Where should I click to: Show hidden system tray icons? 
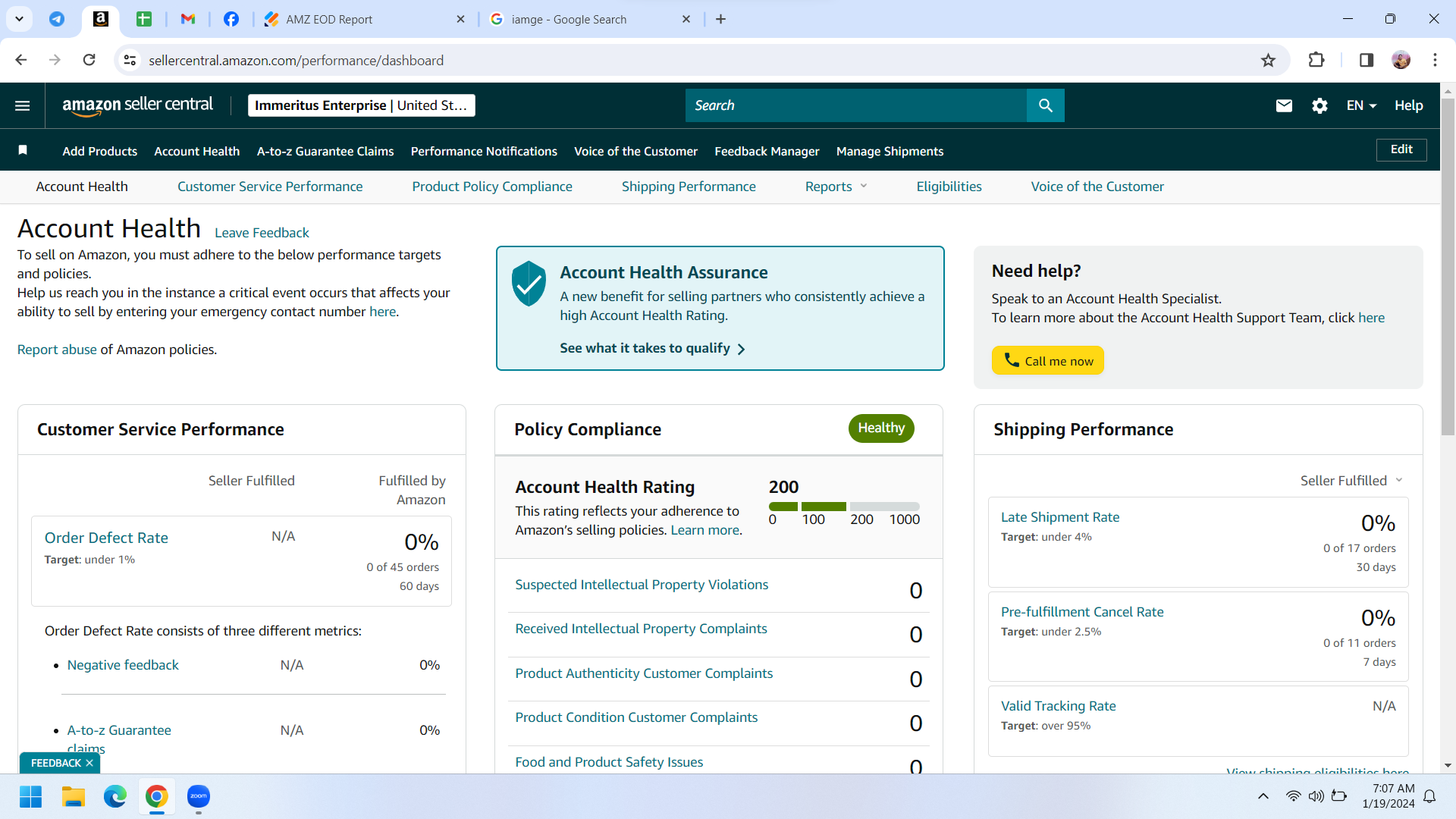click(x=1263, y=796)
